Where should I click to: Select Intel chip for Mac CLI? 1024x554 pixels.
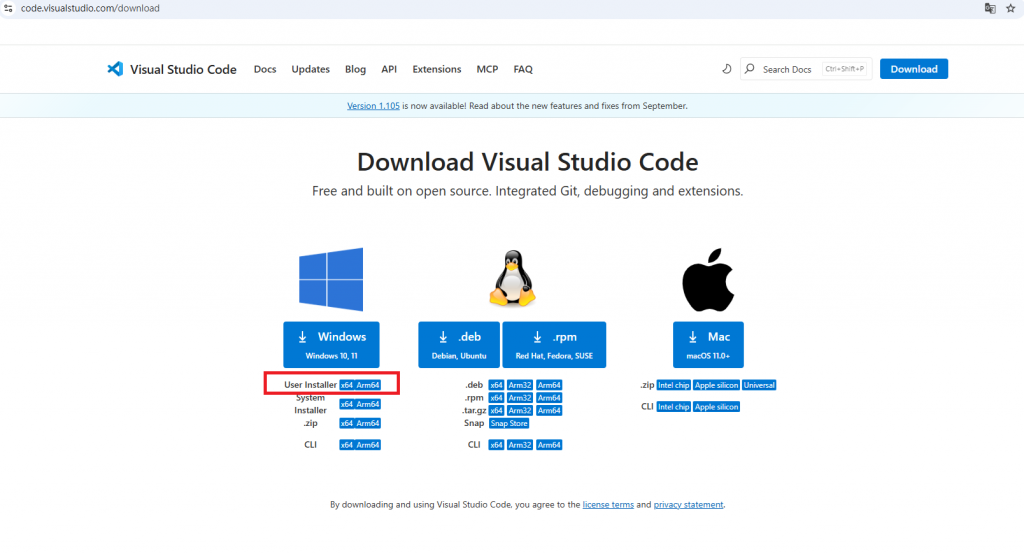click(x=673, y=406)
